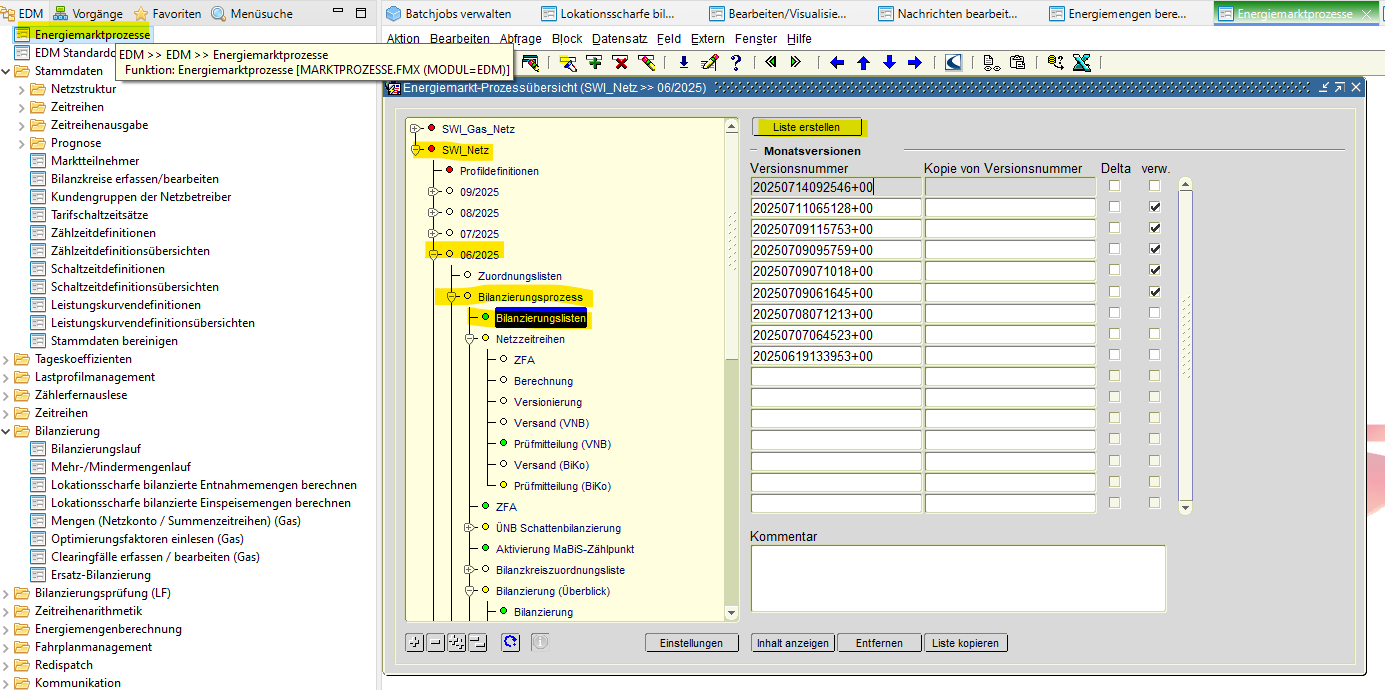Toggle Delta checkbox for version 20250709115753+00
This screenshot has width=1385, height=690.
click(1114, 228)
